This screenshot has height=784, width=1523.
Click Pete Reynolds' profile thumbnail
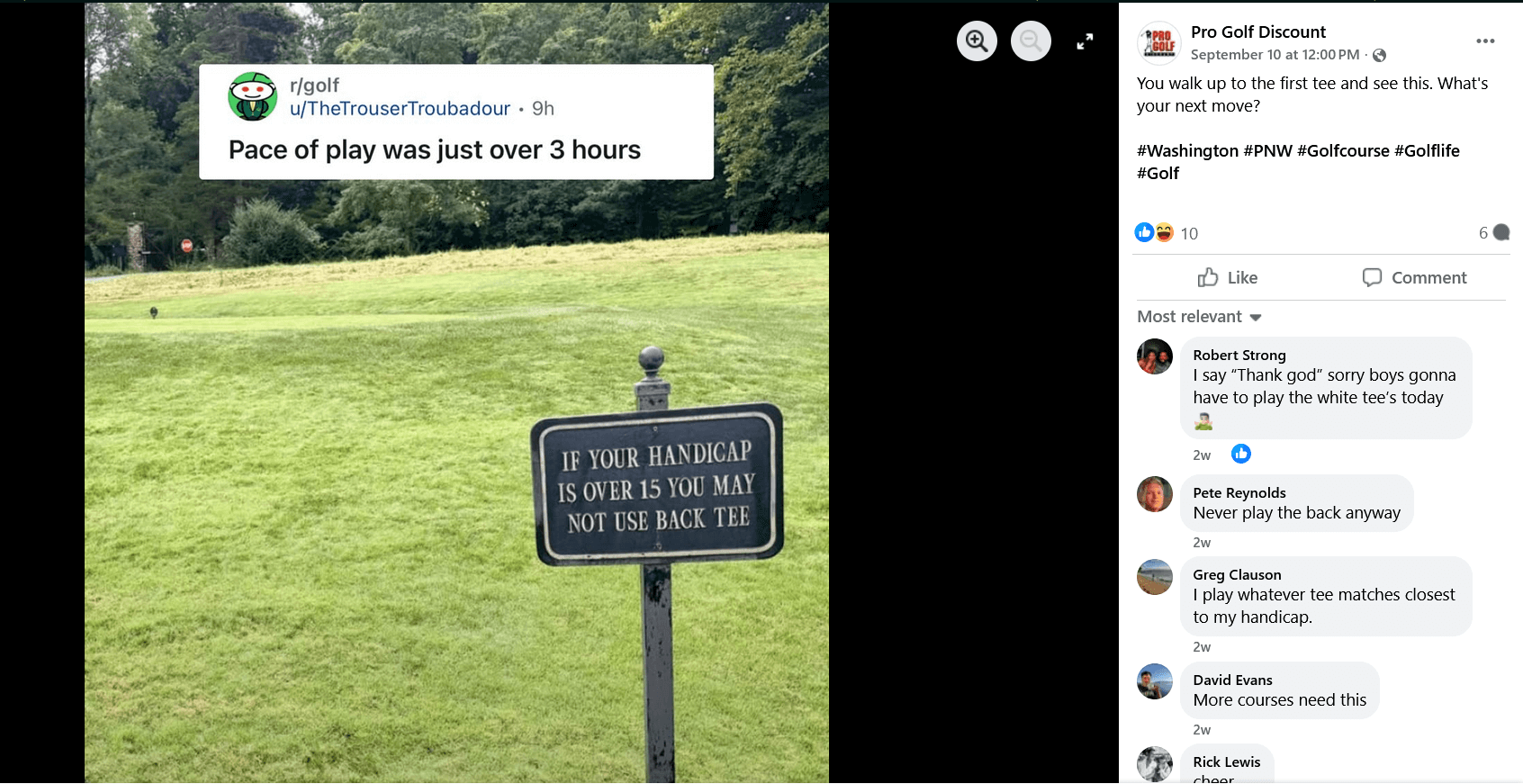pyautogui.click(x=1155, y=494)
